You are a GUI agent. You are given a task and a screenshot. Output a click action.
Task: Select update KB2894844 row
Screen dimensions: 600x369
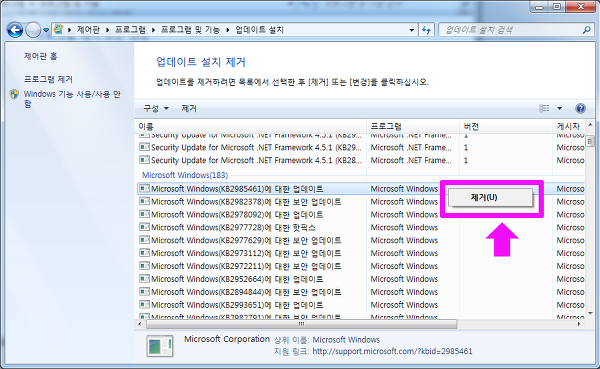click(361, 292)
